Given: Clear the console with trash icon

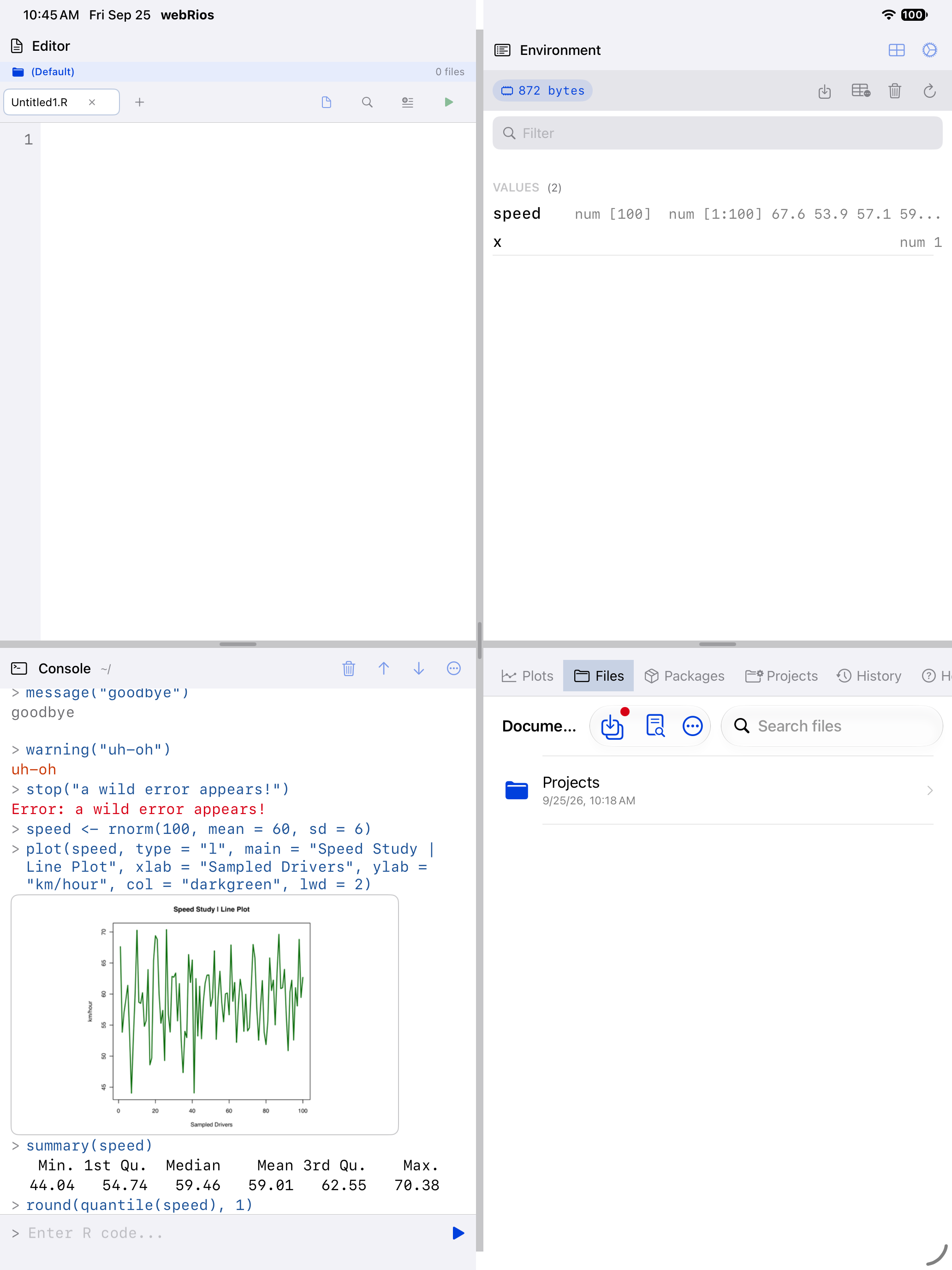Looking at the screenshot, I should (x=349, y=668).
